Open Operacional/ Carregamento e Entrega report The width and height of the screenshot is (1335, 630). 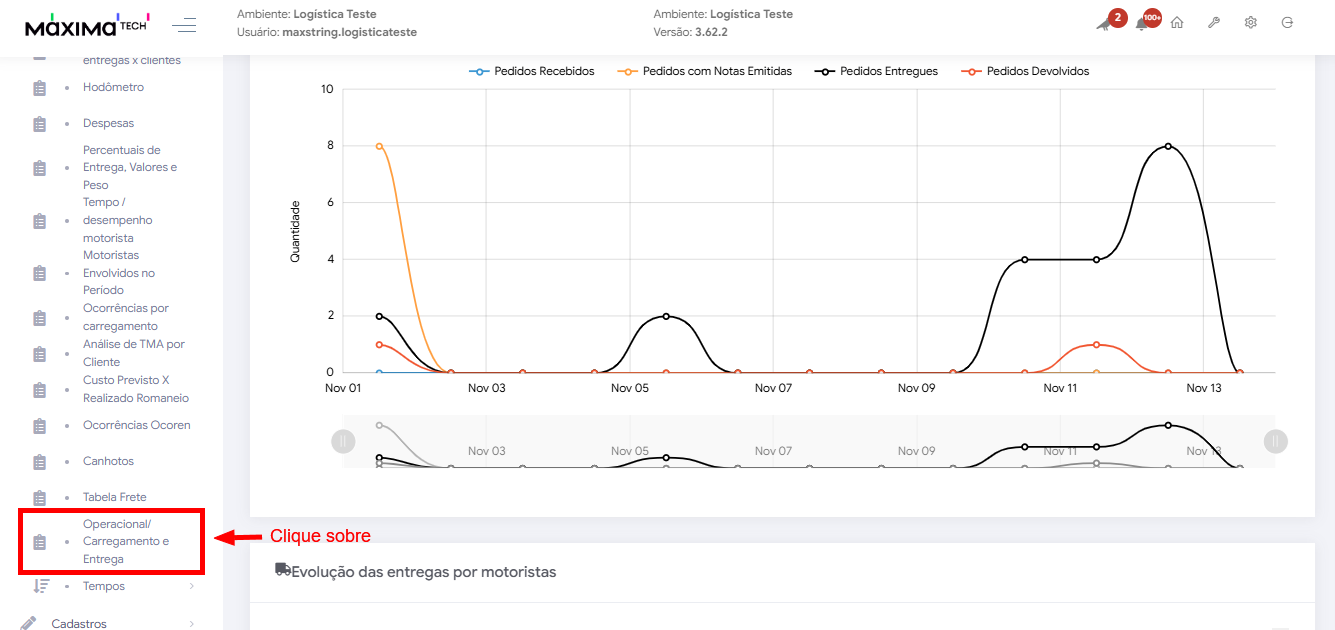point(125,541)
